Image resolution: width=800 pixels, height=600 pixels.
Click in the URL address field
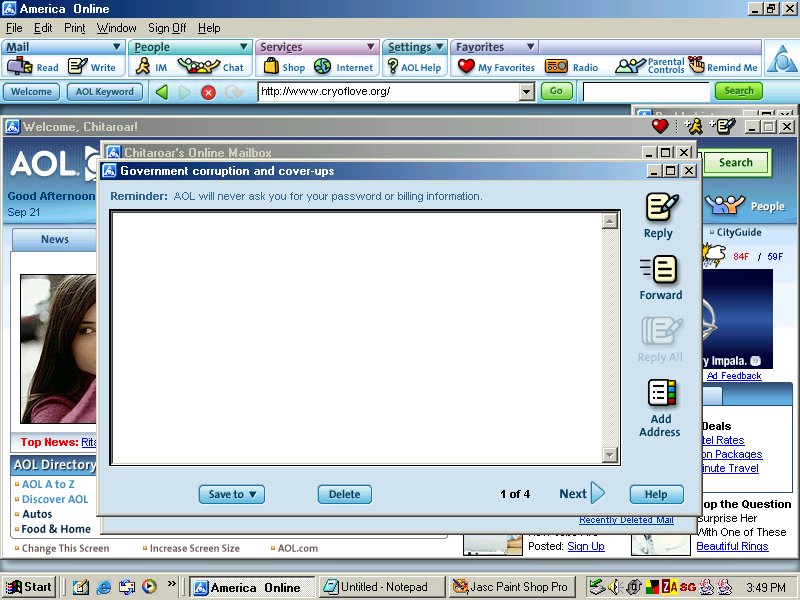(x=389, y=92)
